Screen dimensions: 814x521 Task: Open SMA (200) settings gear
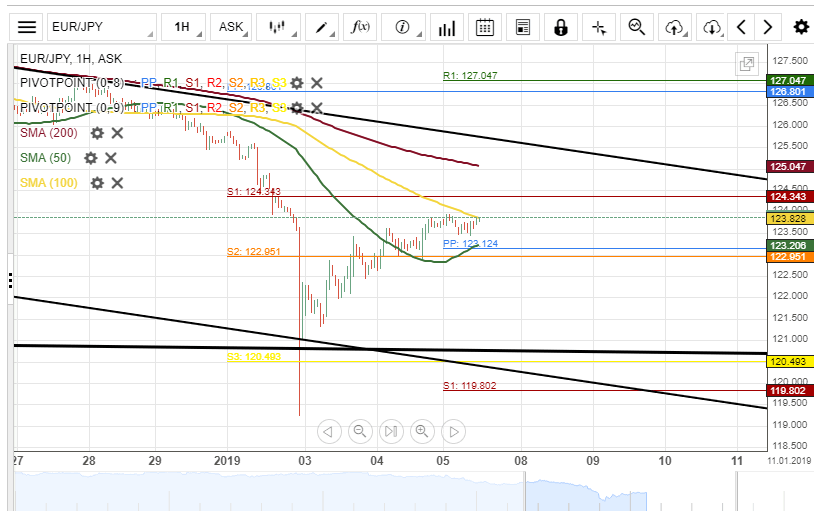point(97,133)
